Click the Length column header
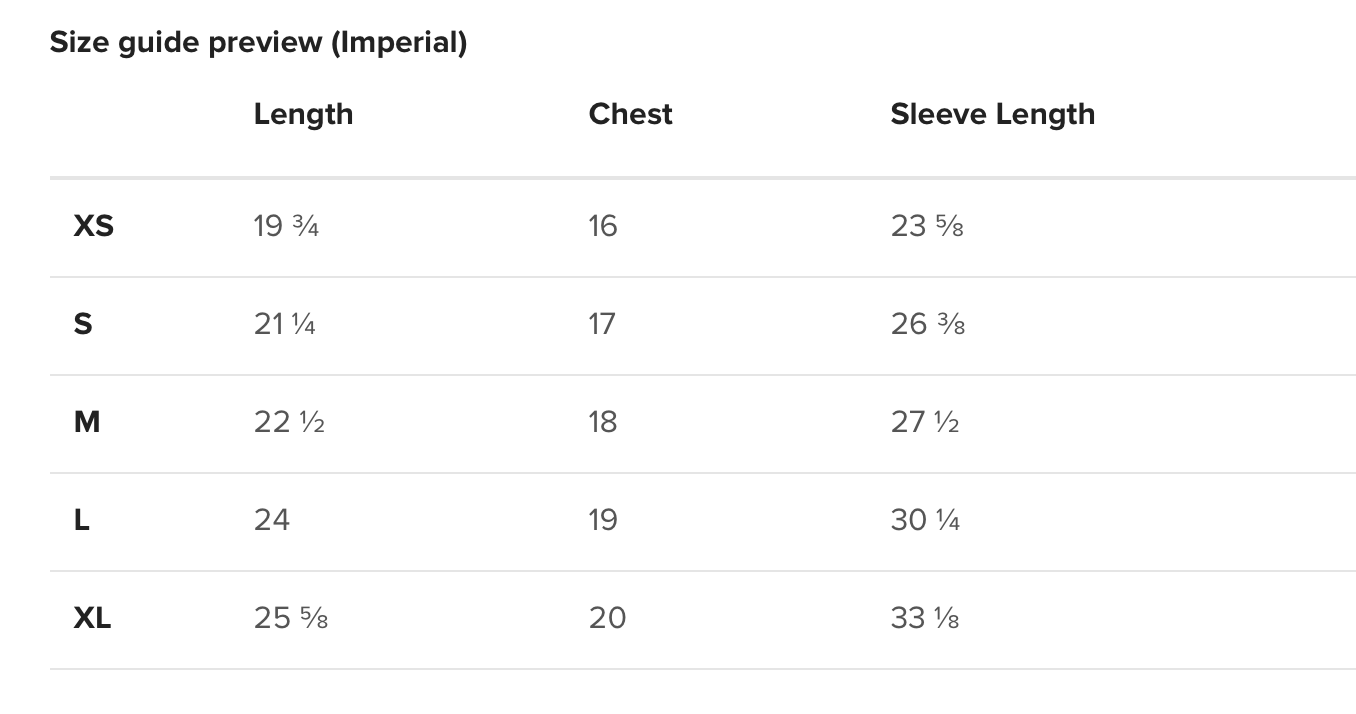 click(303, 115)
